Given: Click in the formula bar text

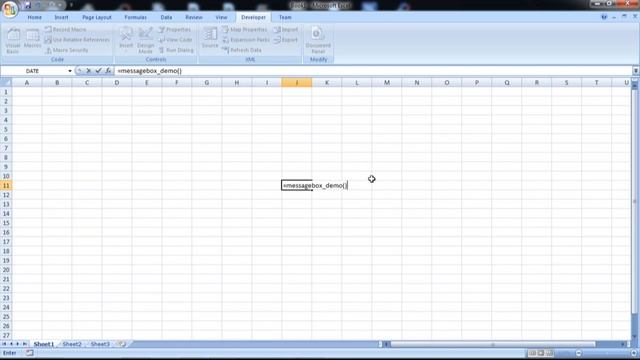Looking at the screenshot, I should click(149, 71).
